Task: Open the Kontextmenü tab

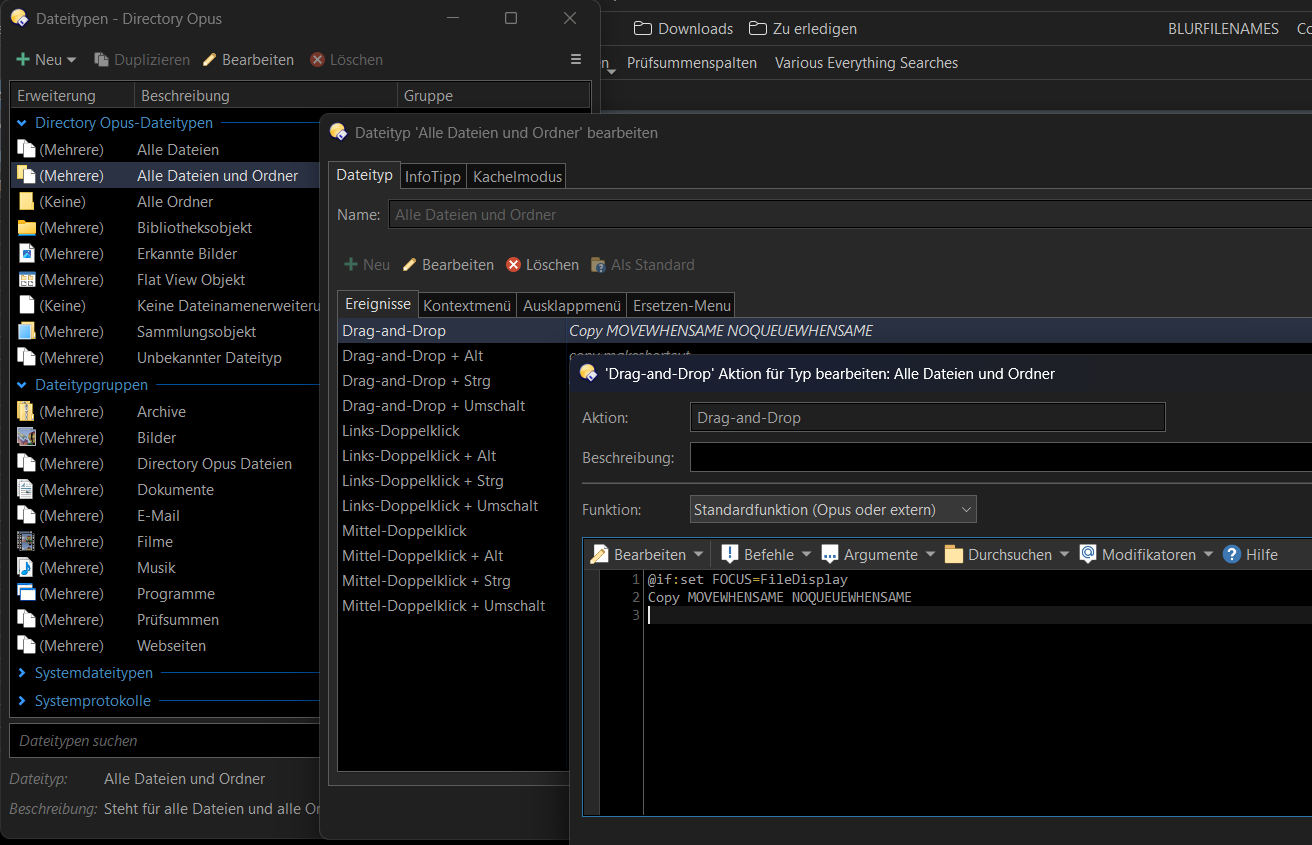Action: coord(467,305)
